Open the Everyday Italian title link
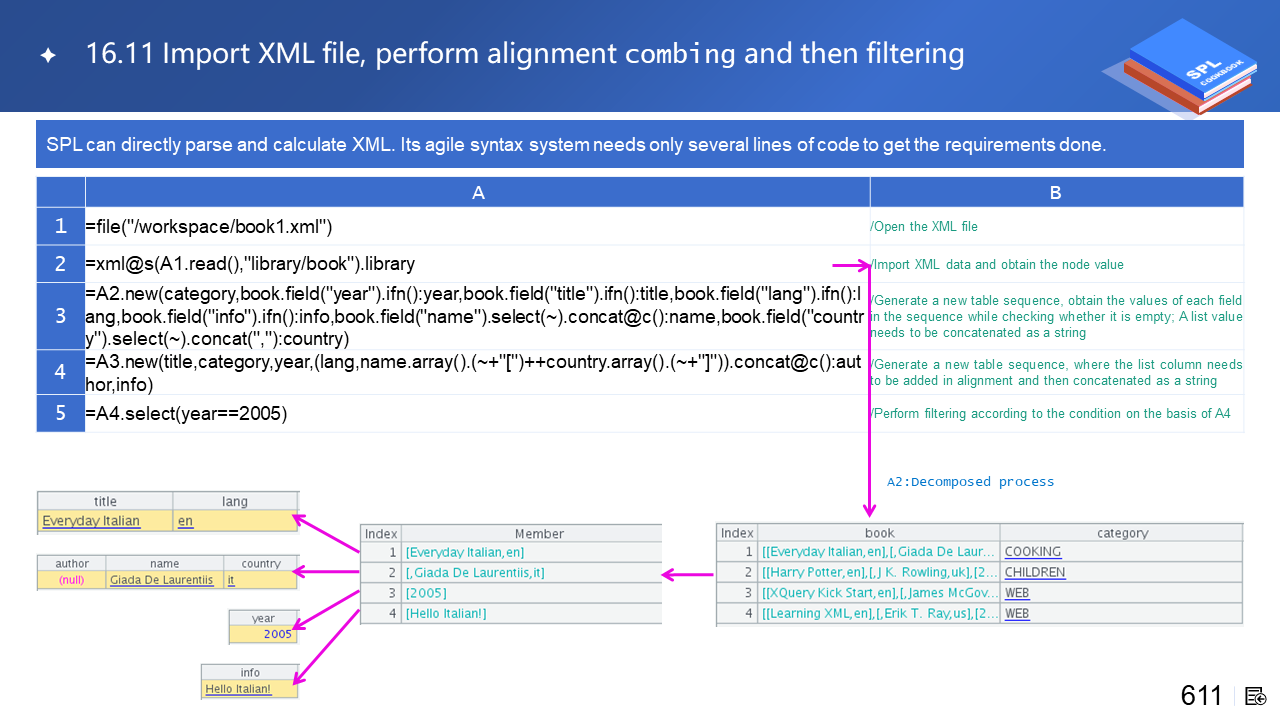Image resolution: width=1280 pixels, height=720 pixels. 91,521
